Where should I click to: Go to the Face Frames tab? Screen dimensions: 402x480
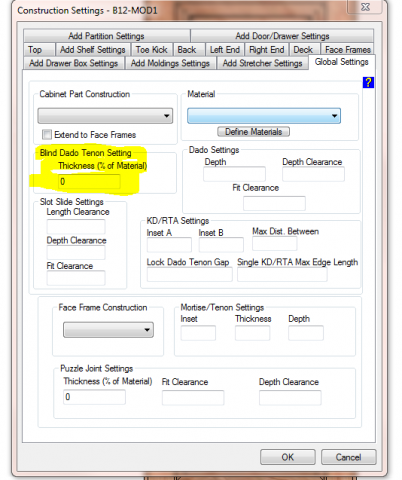348,50
